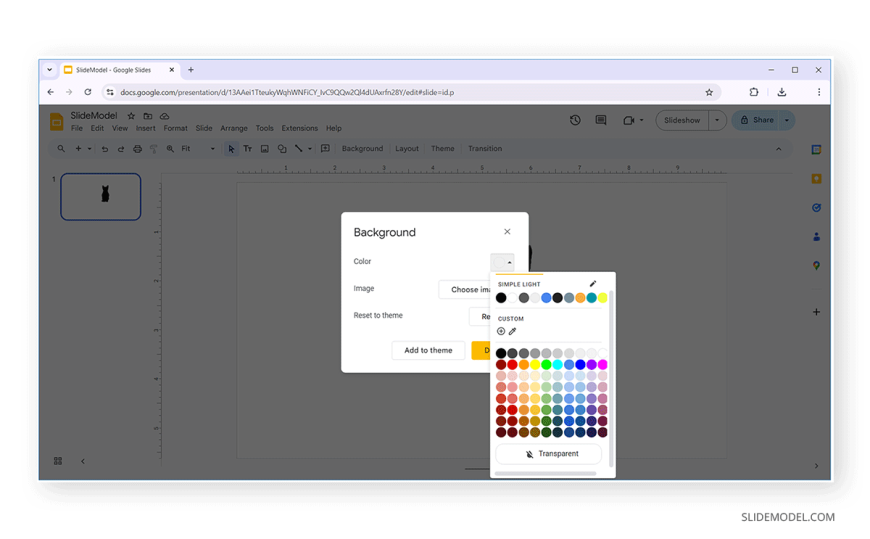Click the Share button

(x=757, y=120)
